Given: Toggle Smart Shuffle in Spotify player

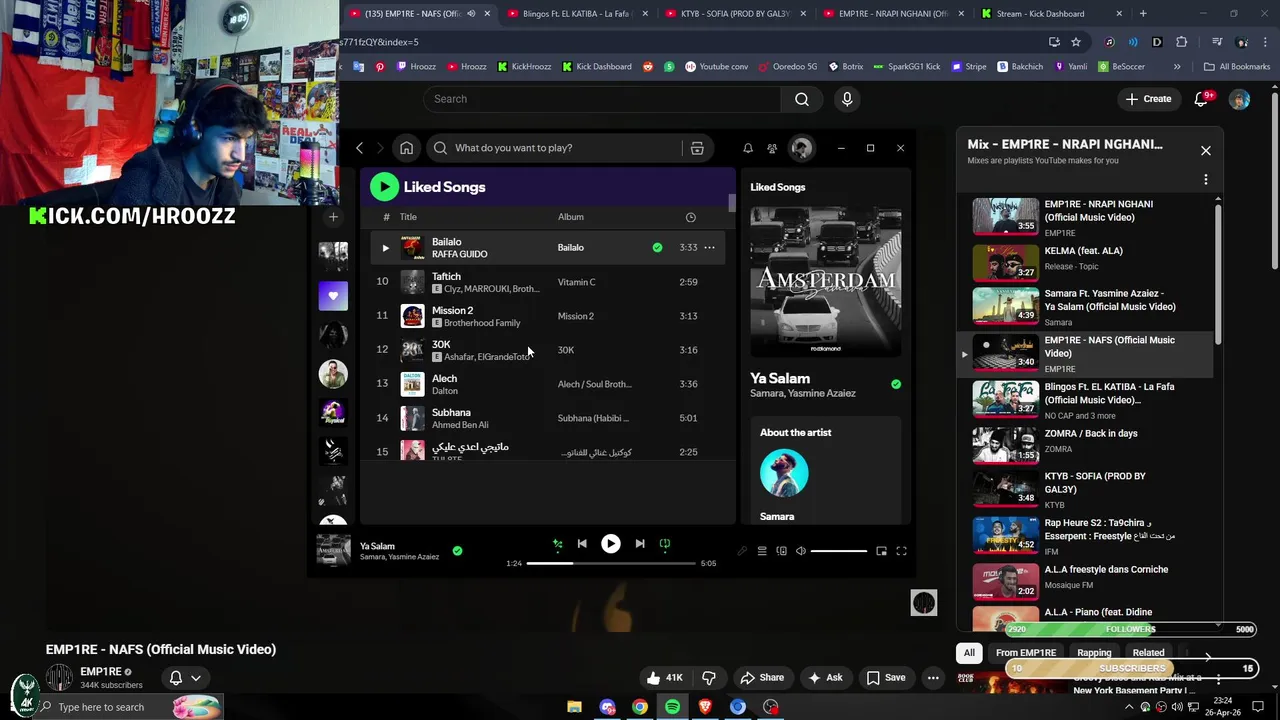Looking at the screenshot, I should [x=558, y=544].
